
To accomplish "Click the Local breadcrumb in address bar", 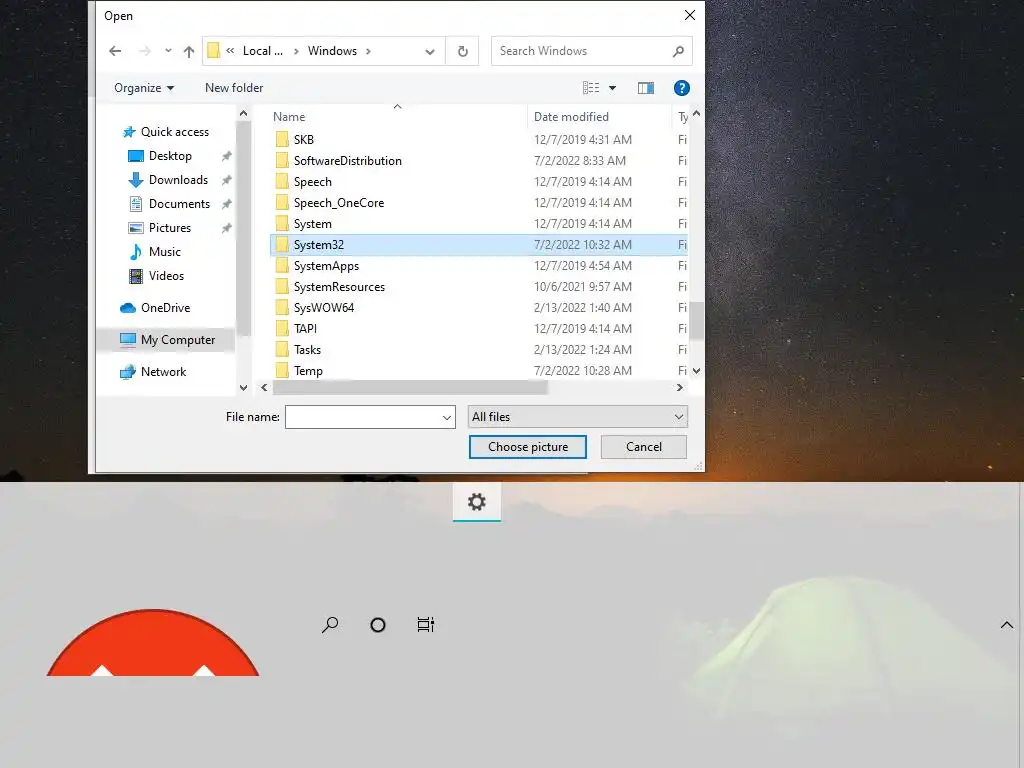I will [263, 51].
